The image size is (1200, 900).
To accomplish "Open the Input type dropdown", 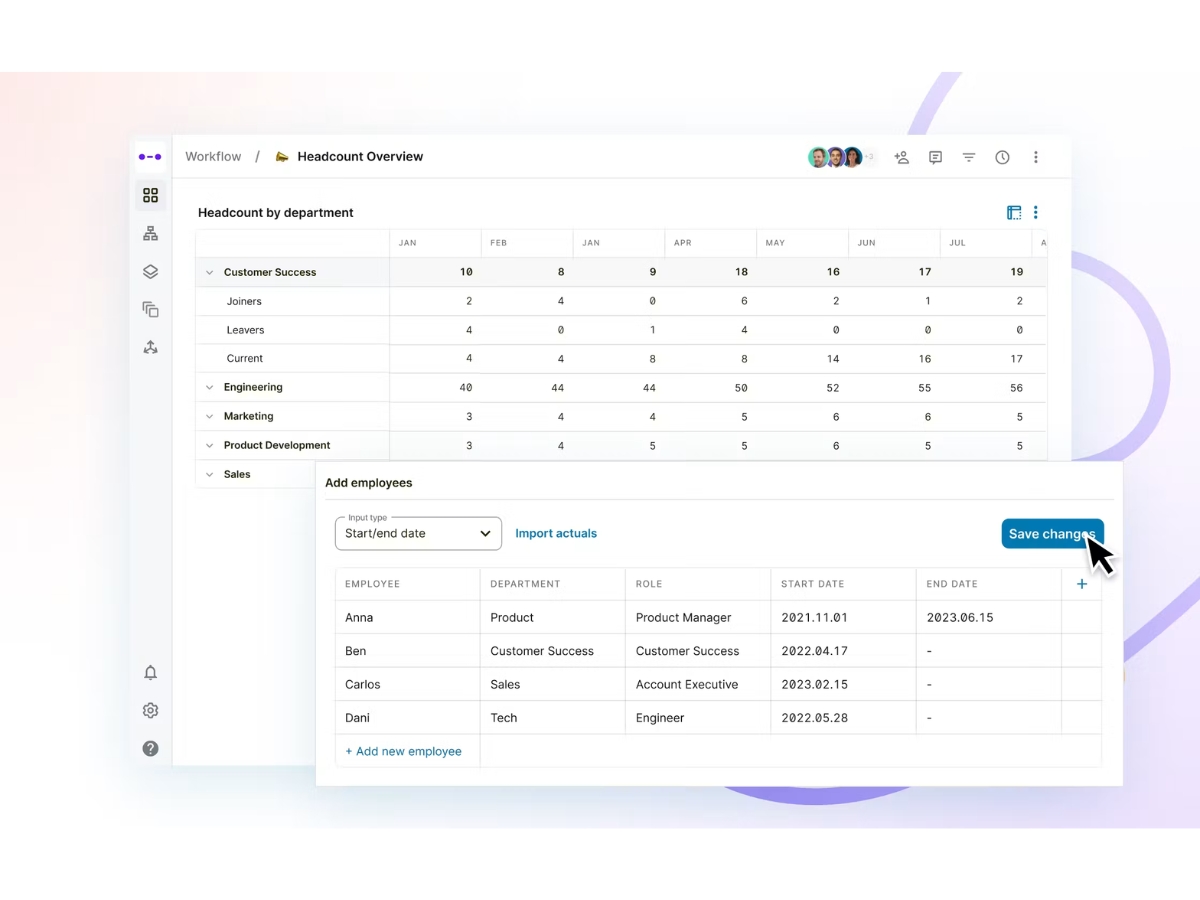I will [x=418, y=533].
